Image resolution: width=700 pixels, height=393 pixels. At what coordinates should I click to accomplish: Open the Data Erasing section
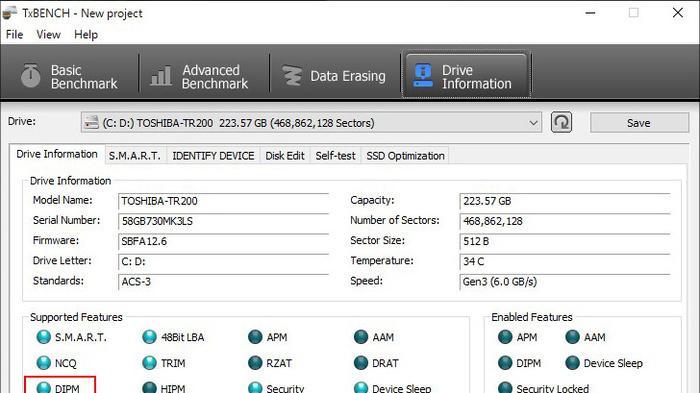pyautogui.click(x=334, y=76)
